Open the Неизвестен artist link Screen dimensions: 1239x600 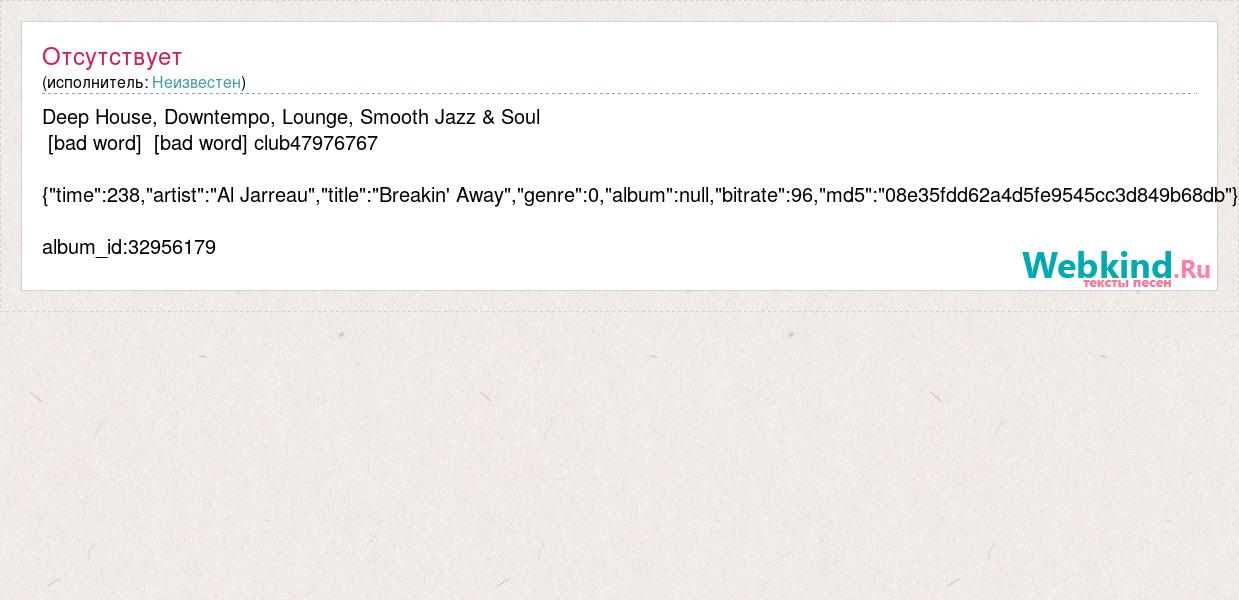[196, 82]
